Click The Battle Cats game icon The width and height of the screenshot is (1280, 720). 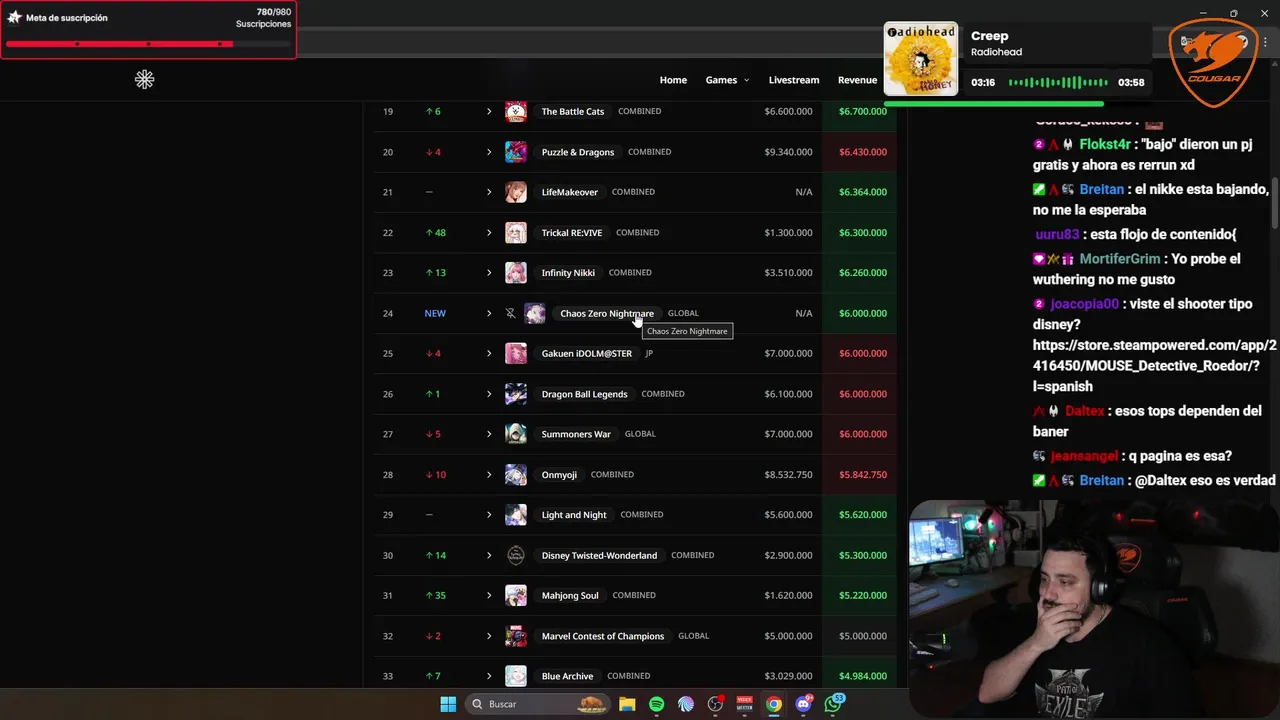516,111
